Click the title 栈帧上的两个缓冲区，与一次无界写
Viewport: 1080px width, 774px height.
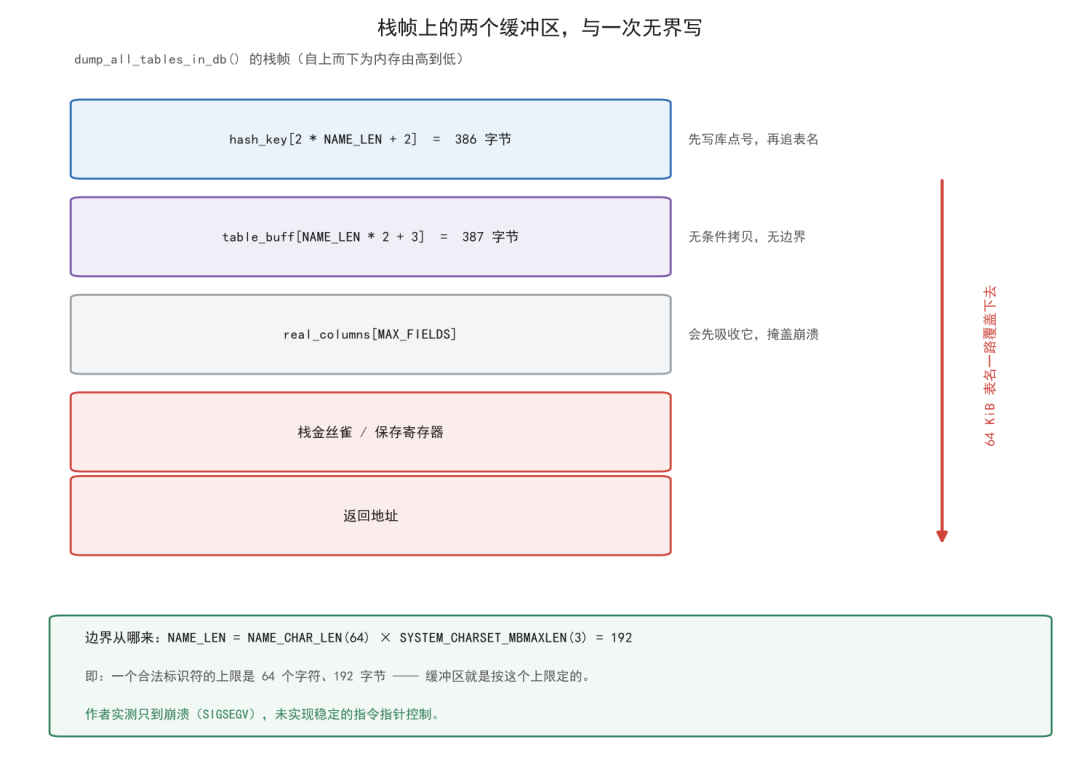click(x=539, y=28)
